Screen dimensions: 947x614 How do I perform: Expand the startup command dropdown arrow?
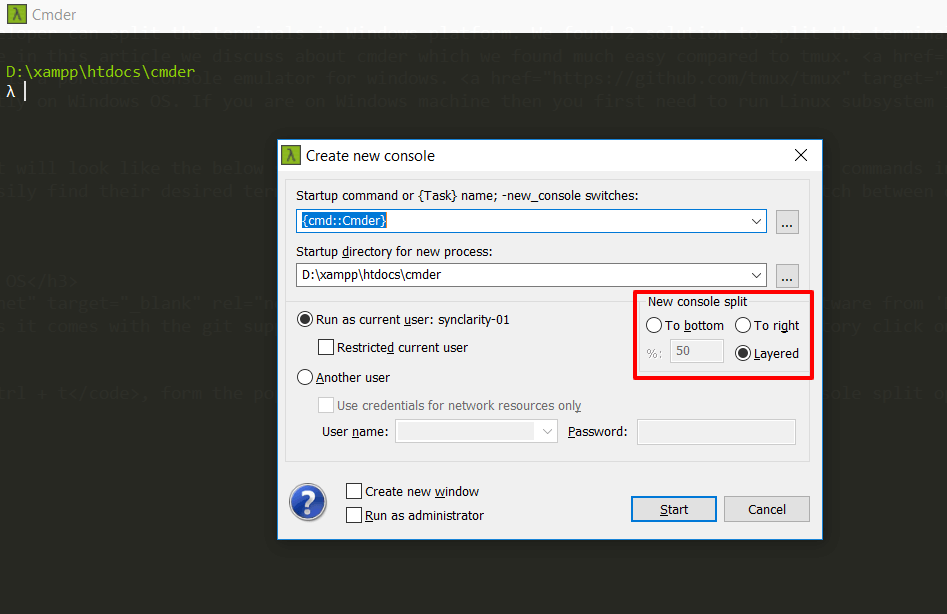tap(756, 221)
